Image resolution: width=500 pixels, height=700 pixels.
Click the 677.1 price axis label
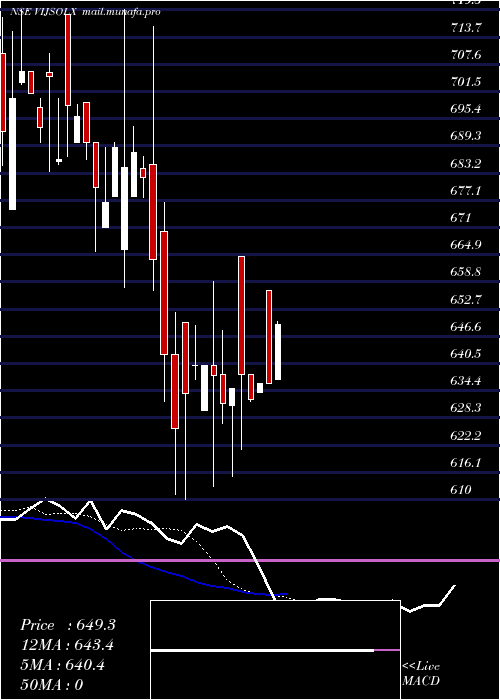pos(466,191)
